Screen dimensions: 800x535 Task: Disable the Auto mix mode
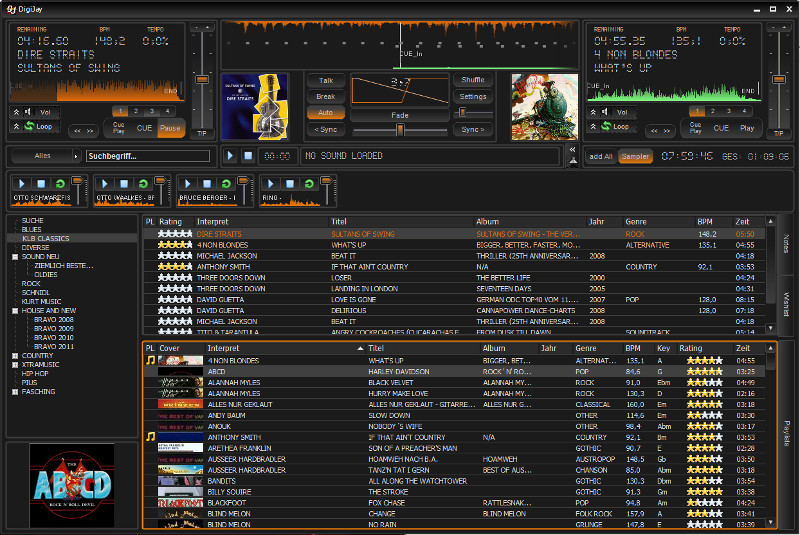coord(326,113)
